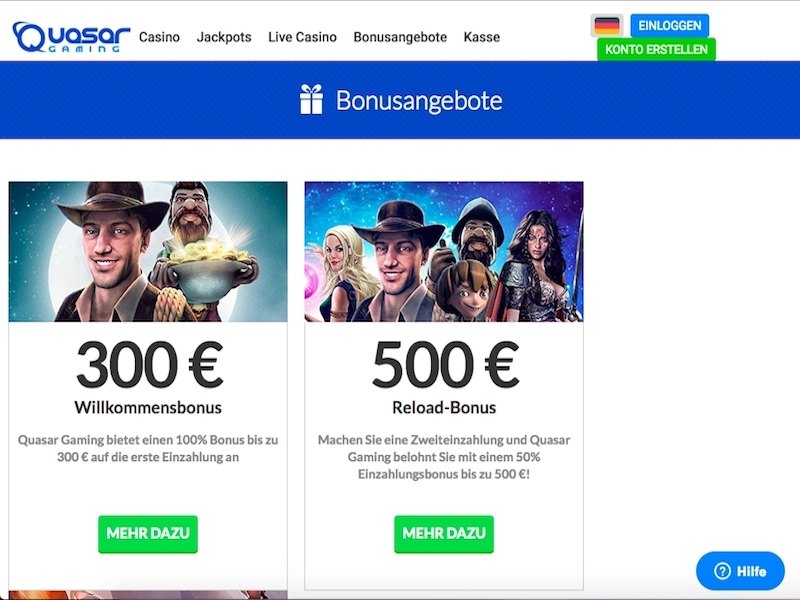
Task: Click the 500 € bonus amount heading
Action: (x=445, y=364)
